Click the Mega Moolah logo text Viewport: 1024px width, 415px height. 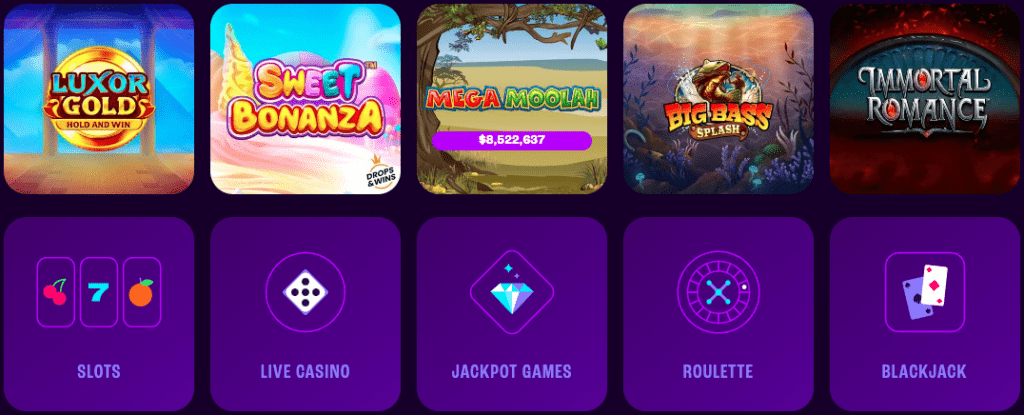512,99
